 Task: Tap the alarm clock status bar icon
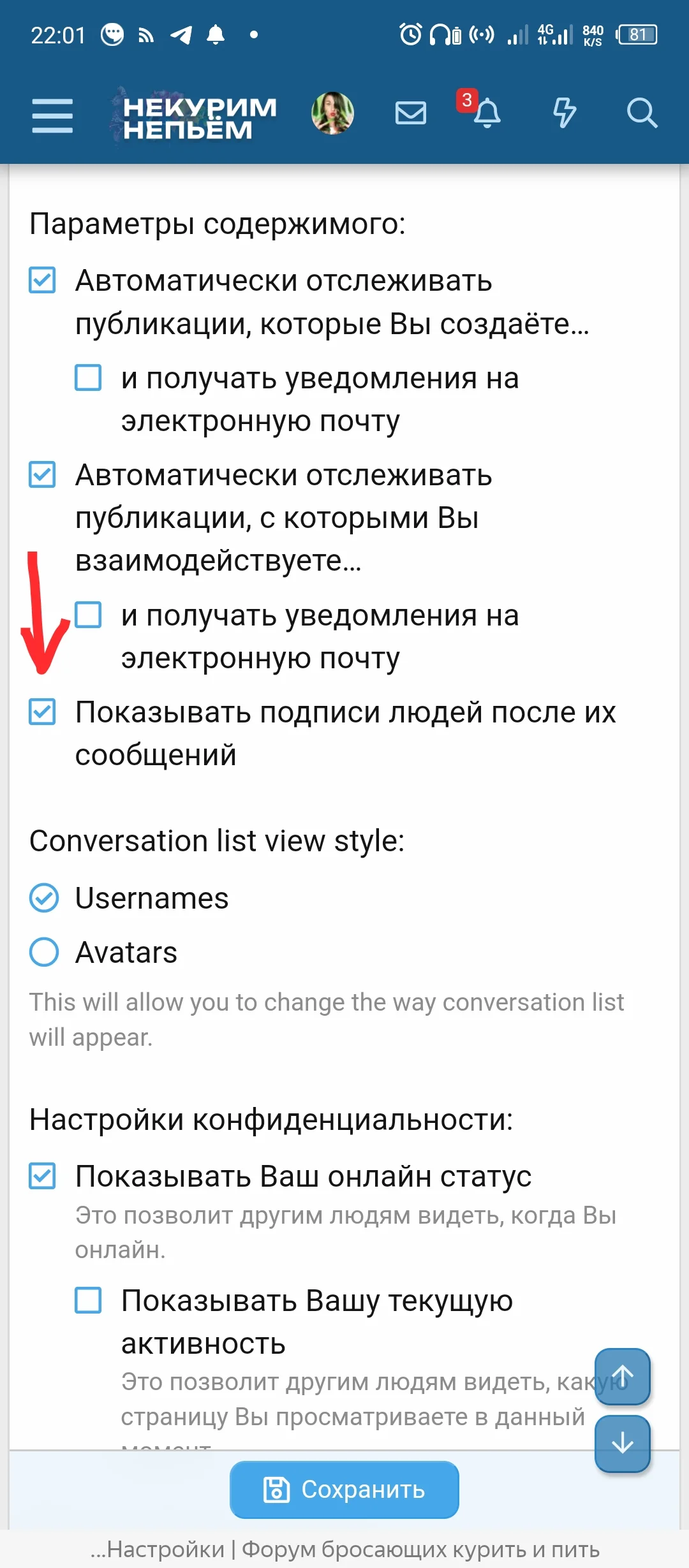410,34
